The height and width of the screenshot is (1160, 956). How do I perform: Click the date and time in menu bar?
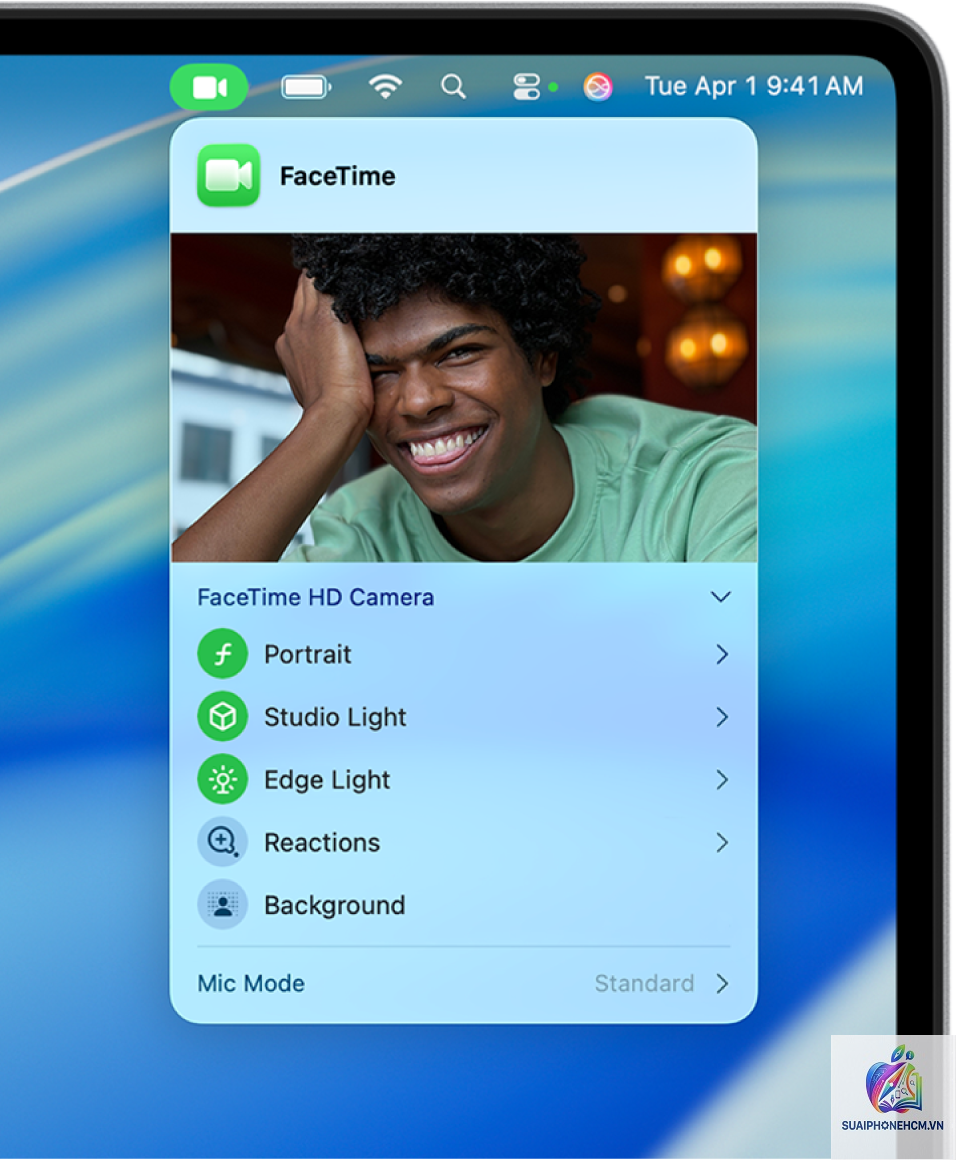[753, 86]
